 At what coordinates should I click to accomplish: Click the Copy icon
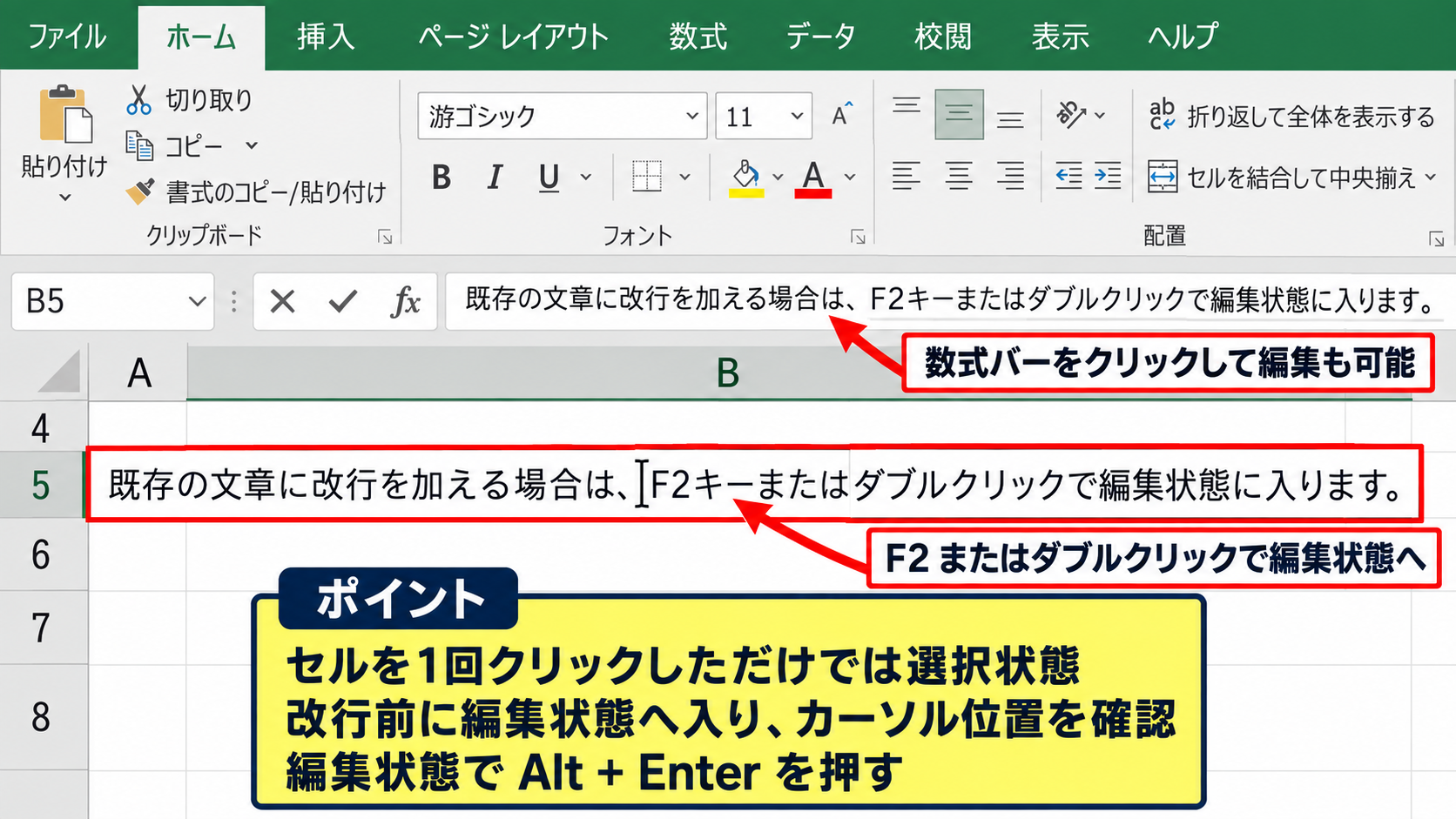click(x=139, y=145)
